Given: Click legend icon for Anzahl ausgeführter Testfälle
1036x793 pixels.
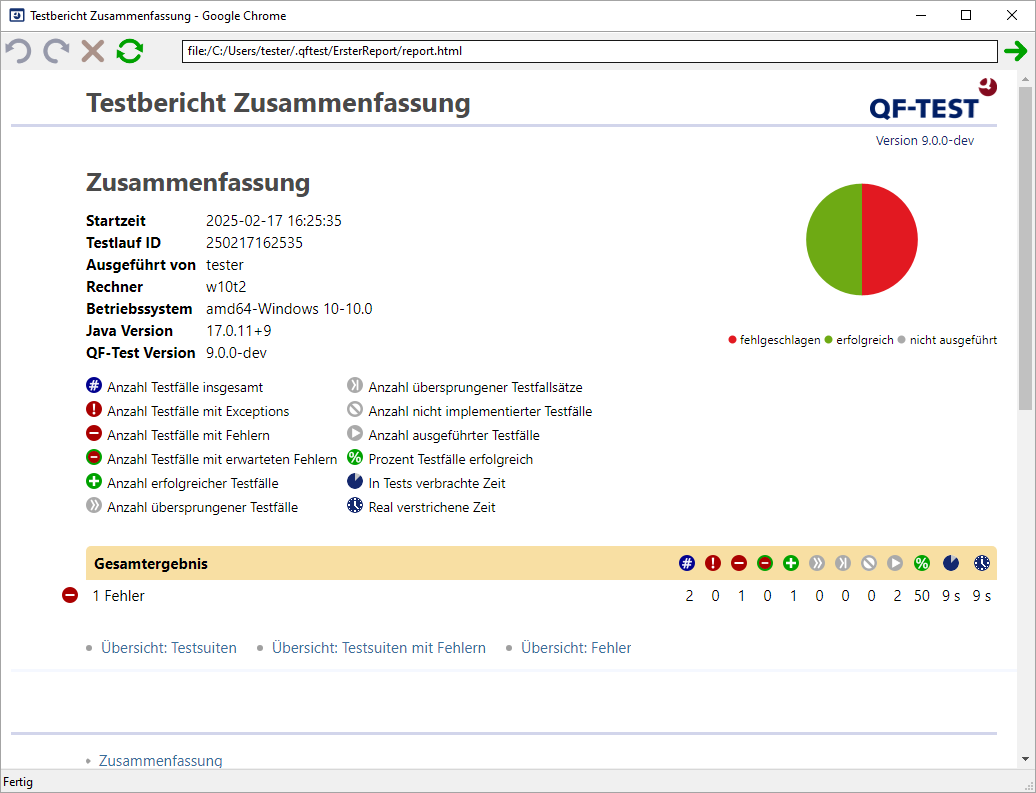Looking at the screenshot, I should click(355, 434).
